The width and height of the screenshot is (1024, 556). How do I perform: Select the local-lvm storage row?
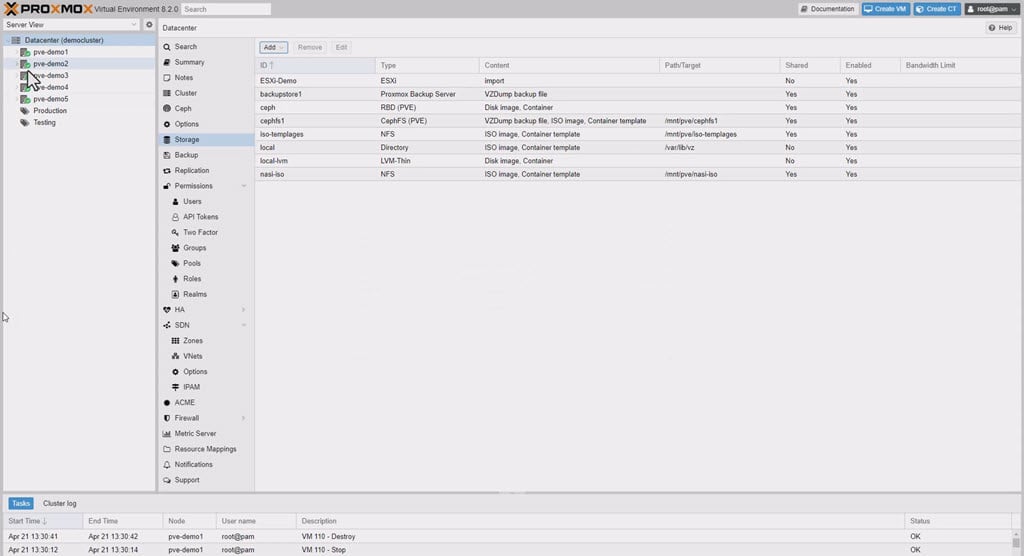(637, 161)
